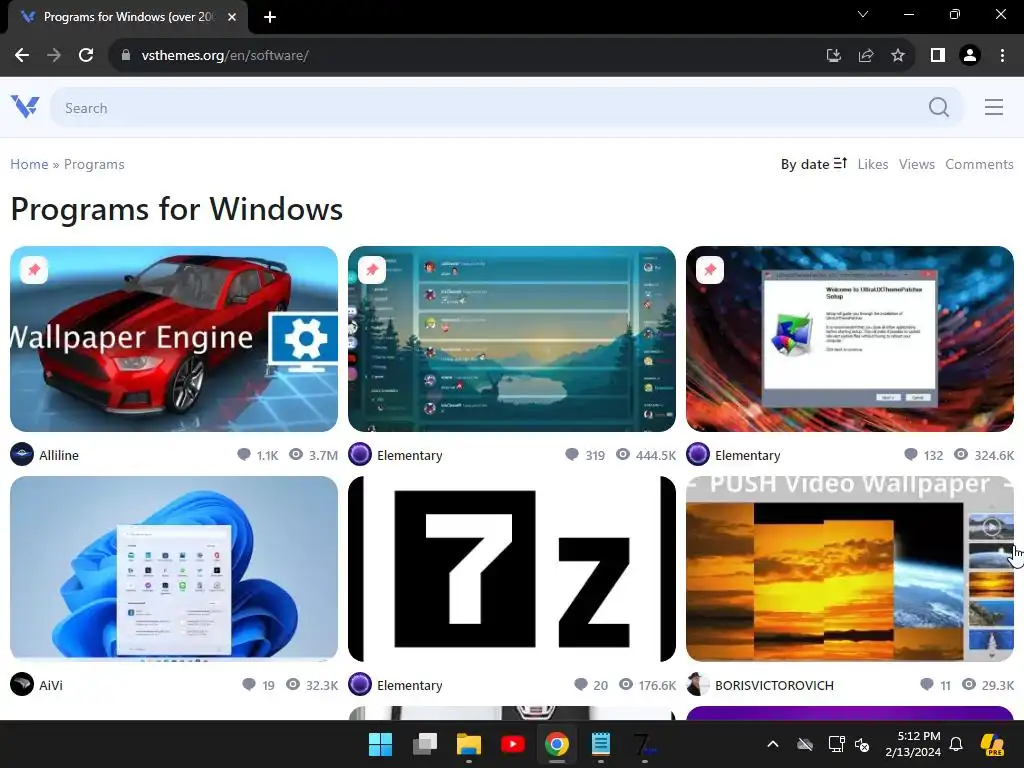
Task: Open Elementary author under the 7z card
Action: (409, 685)
